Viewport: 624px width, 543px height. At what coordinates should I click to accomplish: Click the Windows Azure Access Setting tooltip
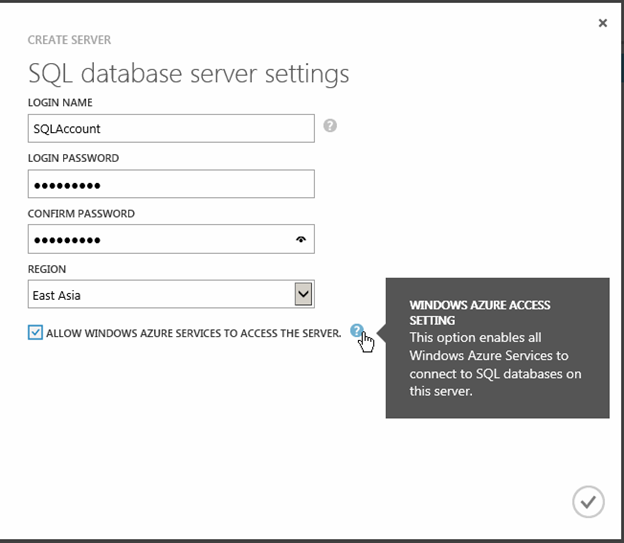click(x=497, y=348)
